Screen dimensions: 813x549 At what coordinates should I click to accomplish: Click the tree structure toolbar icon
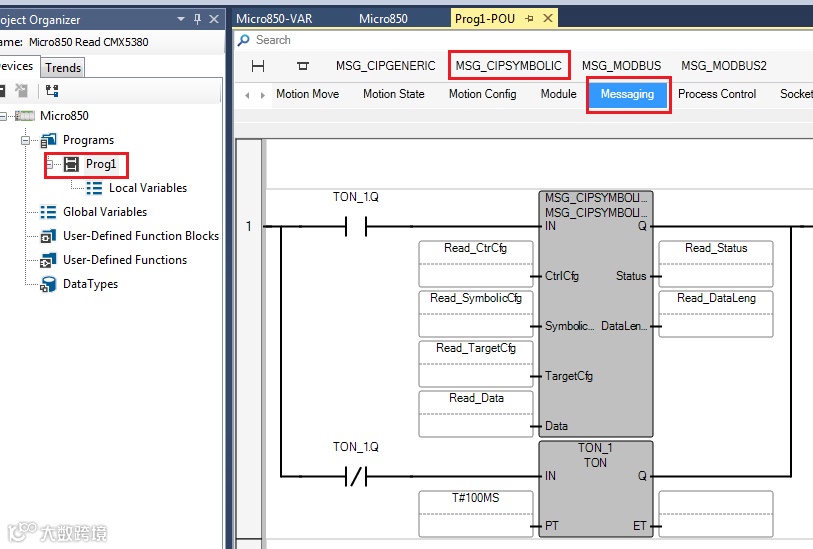tap(52, 91)
